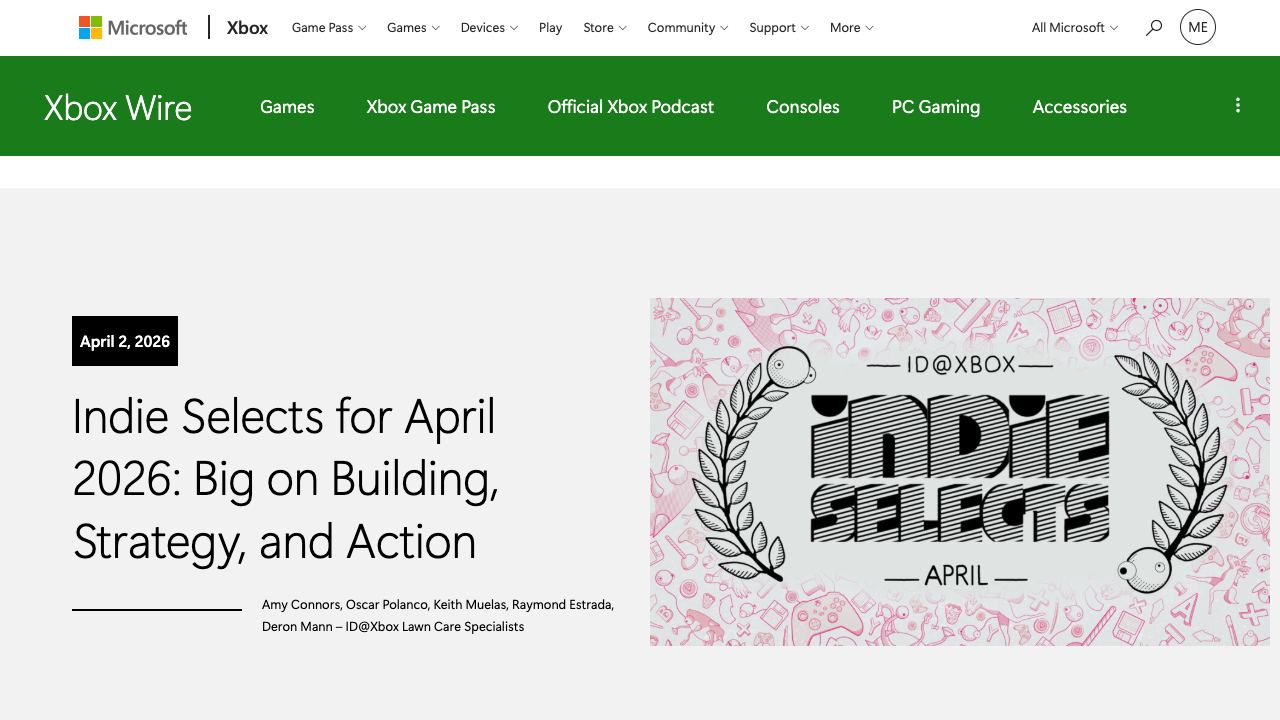The width and height of the screenshot is (1280, 720).
Task: Select Accessories in Wire navigation
Action: pos(1080,107)
